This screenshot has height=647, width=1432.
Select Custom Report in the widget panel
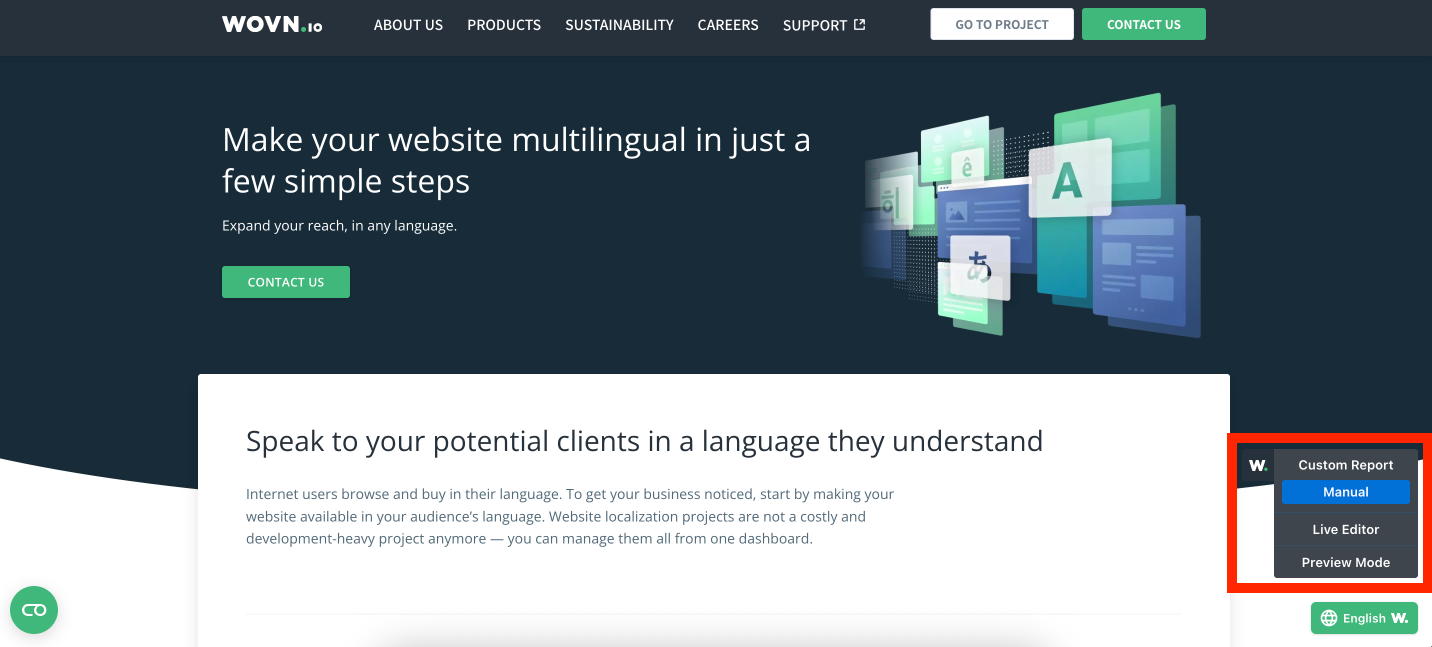(1345, 465)
